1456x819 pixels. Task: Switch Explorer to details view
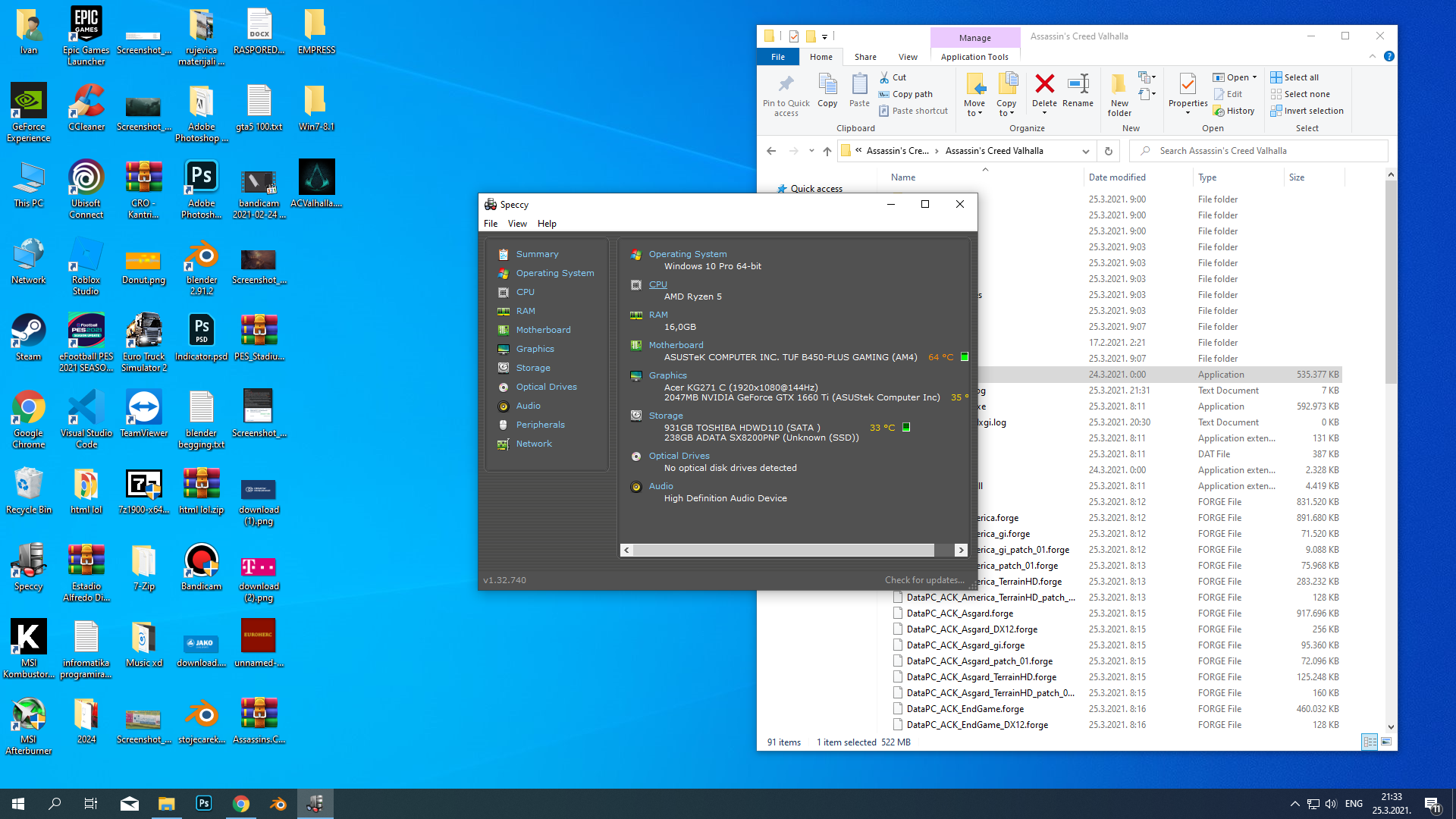[1370, 742]
